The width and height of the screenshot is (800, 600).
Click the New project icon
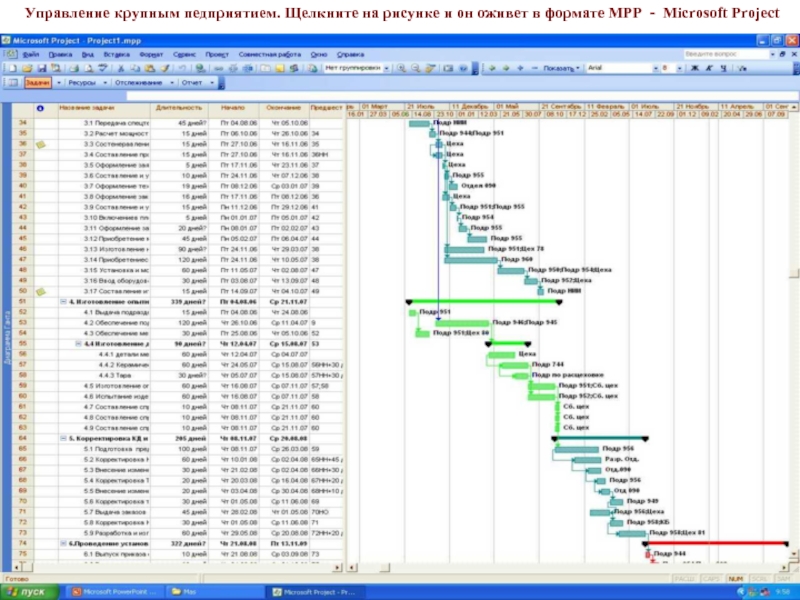coord(13,68)
